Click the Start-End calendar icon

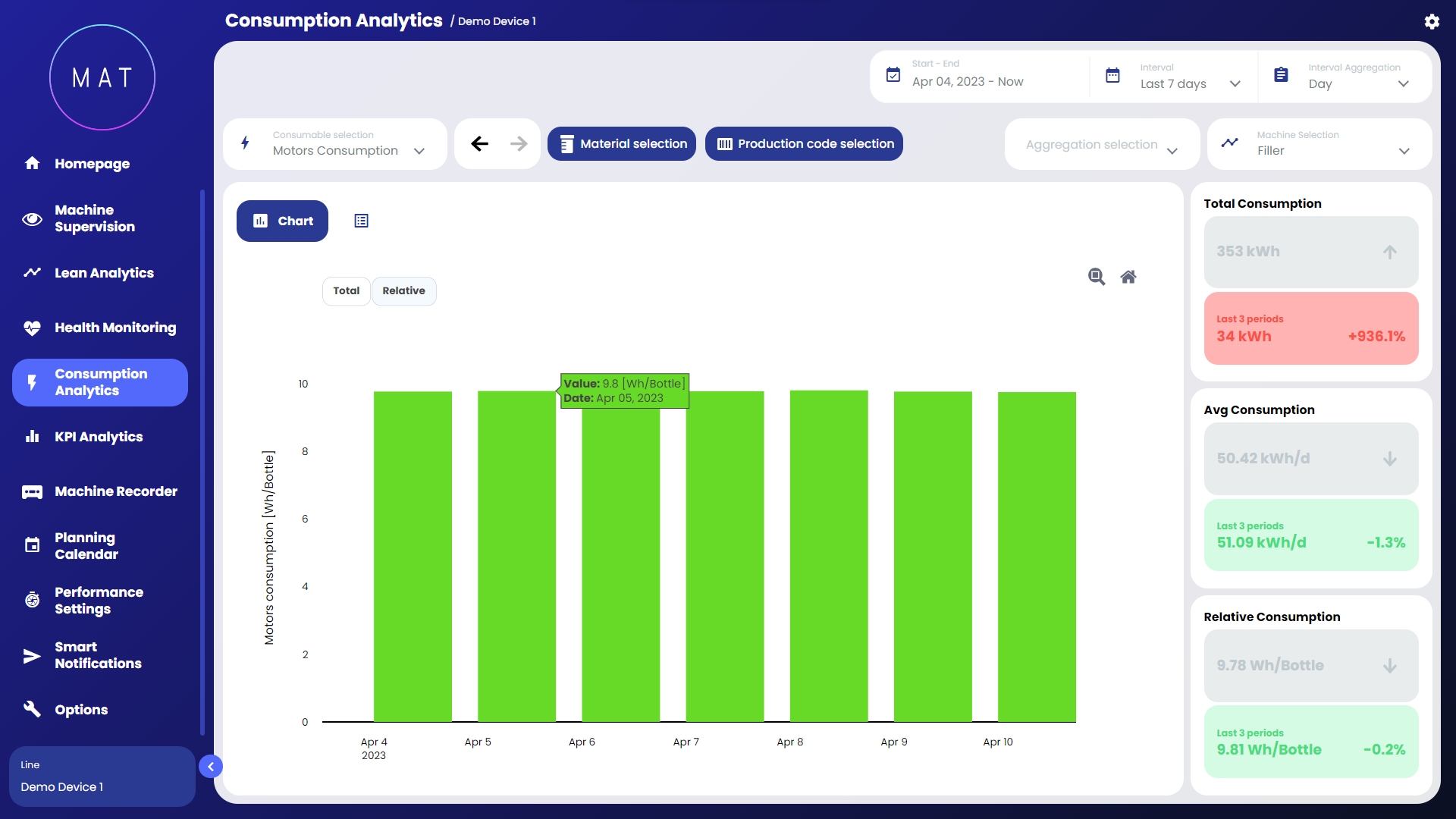pos(893,75)
